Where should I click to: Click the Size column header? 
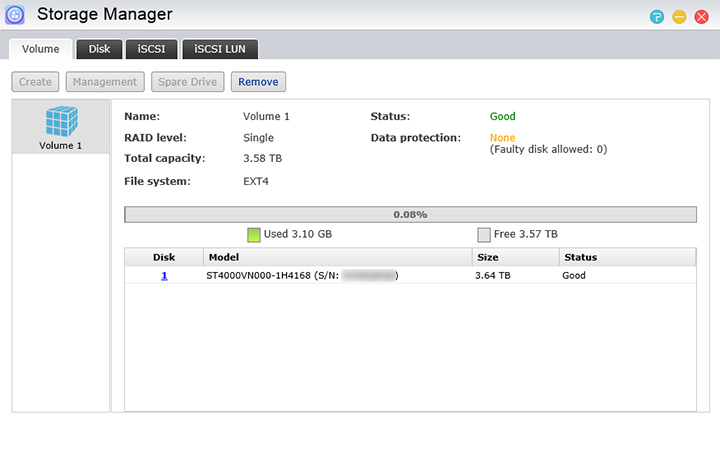[514, 257]
